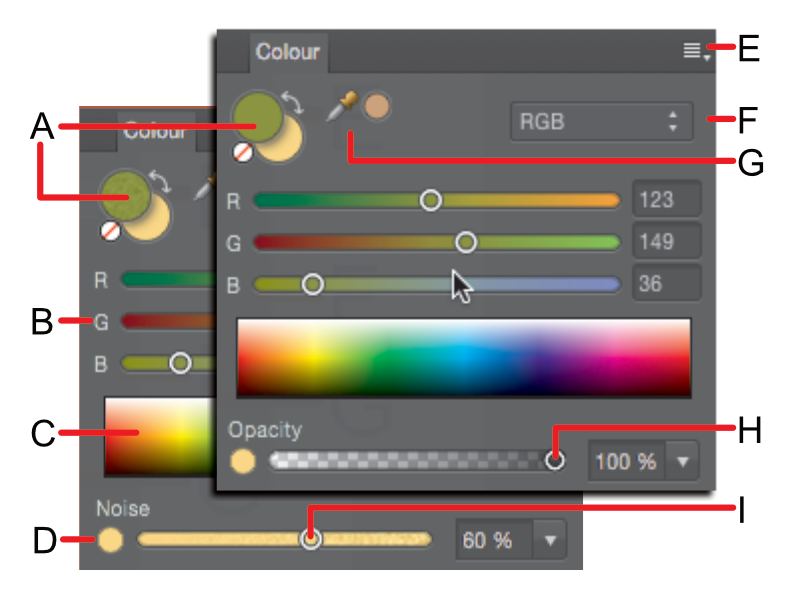Click the 60 % noise value field
The width and height of the screenshot is (800, 600).
[x=494, y=540]
